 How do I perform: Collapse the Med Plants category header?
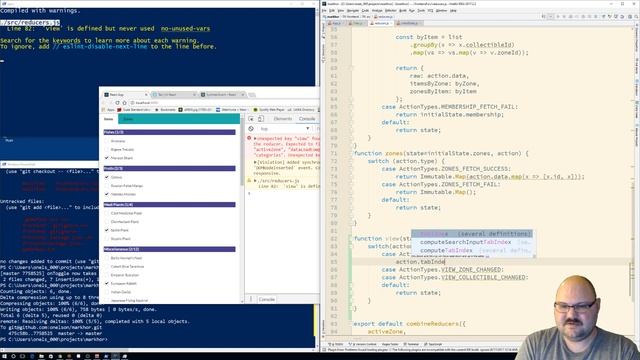tap(169, 204)
